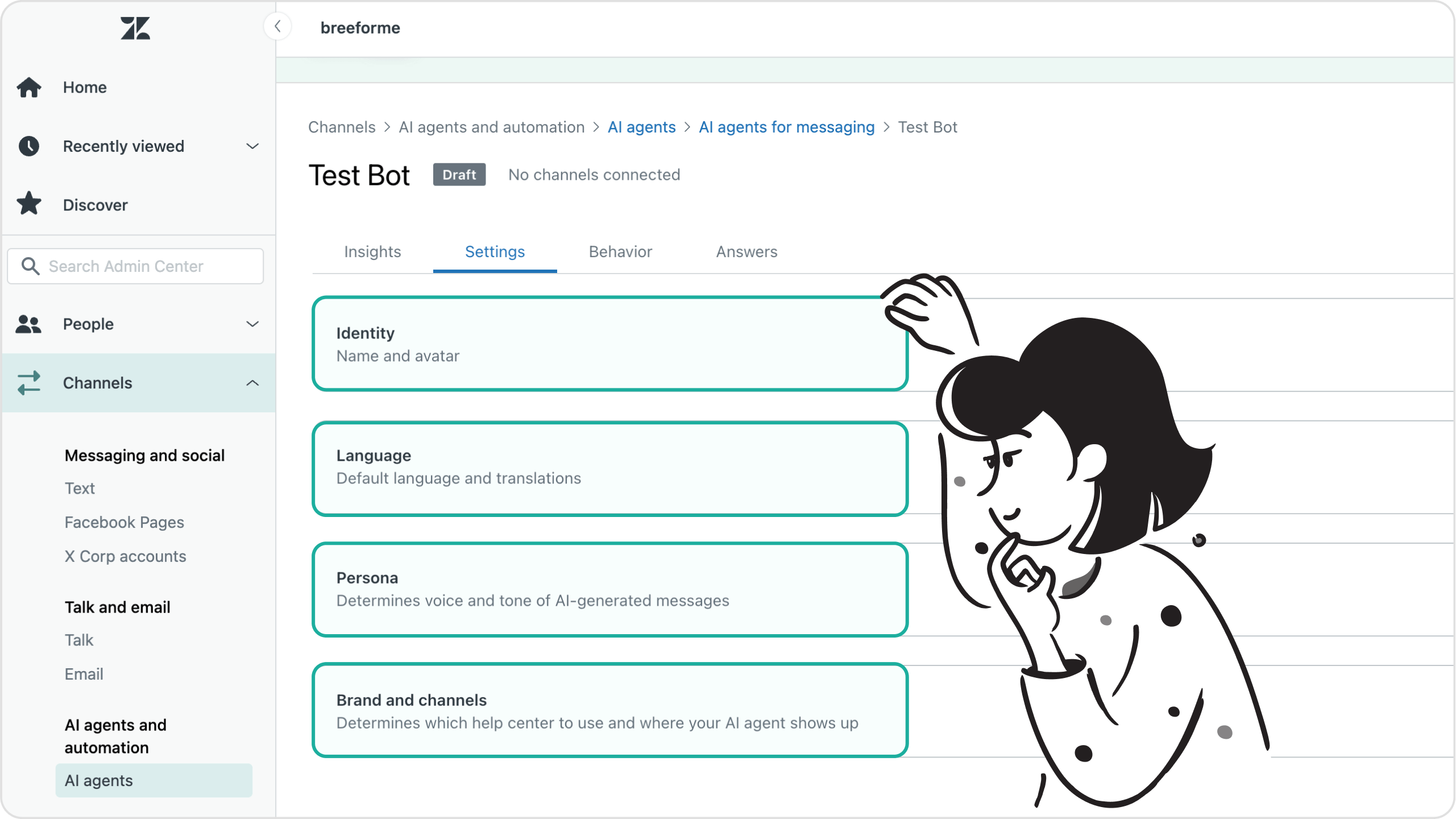Select the Answers tab
This screenshot has height=819, width=1456.
(747, 251)
